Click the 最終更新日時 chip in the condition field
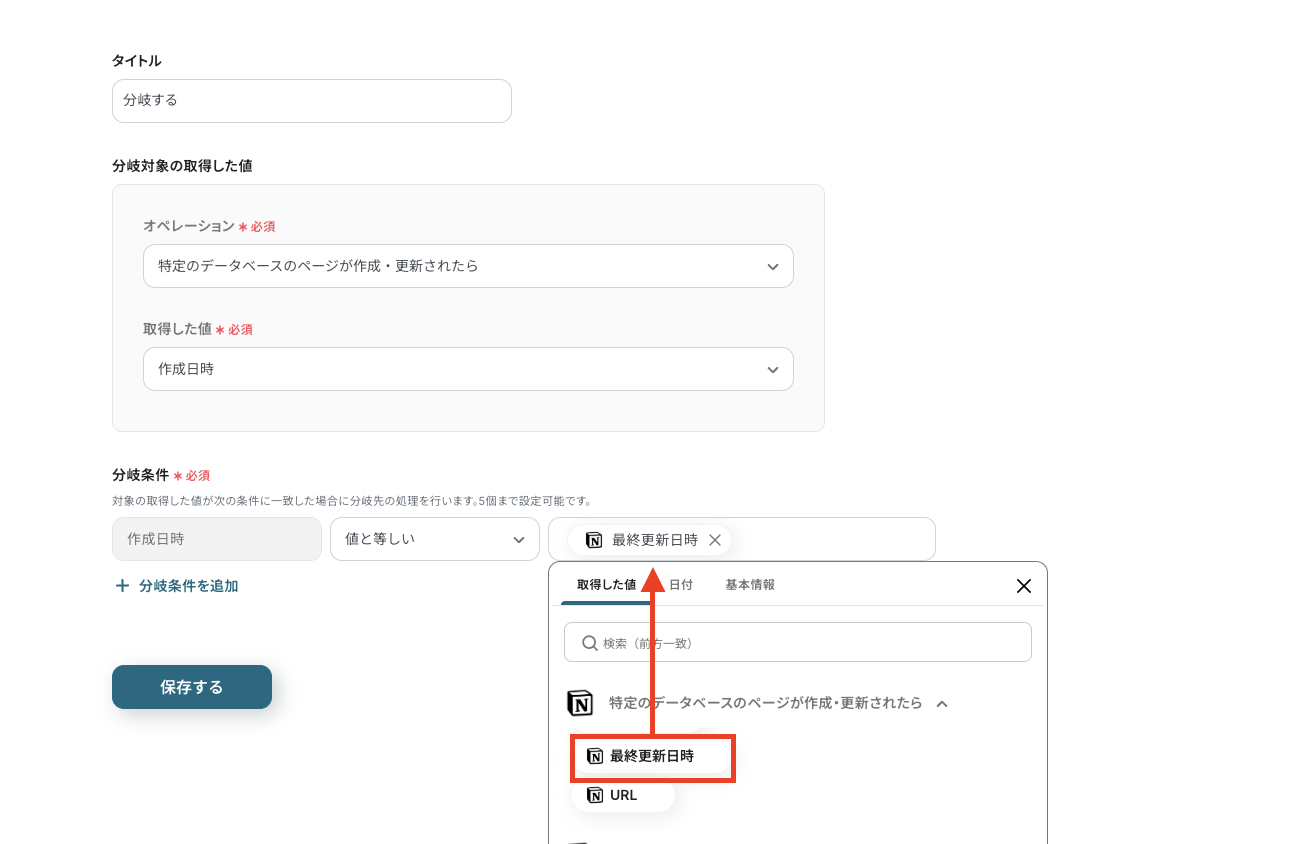This screenshot has width=1302, height=844. pyautogui.click(x=649, y=540)
